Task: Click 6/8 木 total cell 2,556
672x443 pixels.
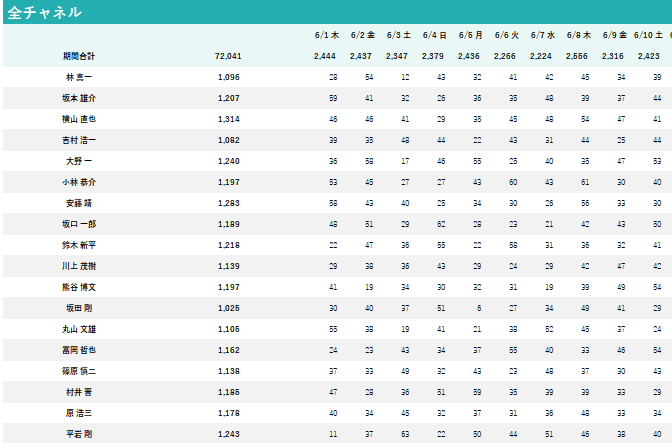Action: coord(577,56)
